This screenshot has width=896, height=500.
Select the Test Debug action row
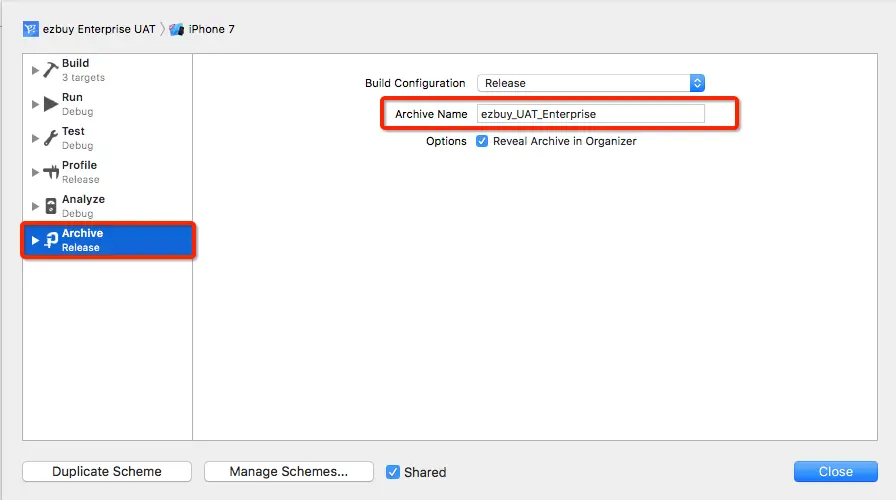107,138
